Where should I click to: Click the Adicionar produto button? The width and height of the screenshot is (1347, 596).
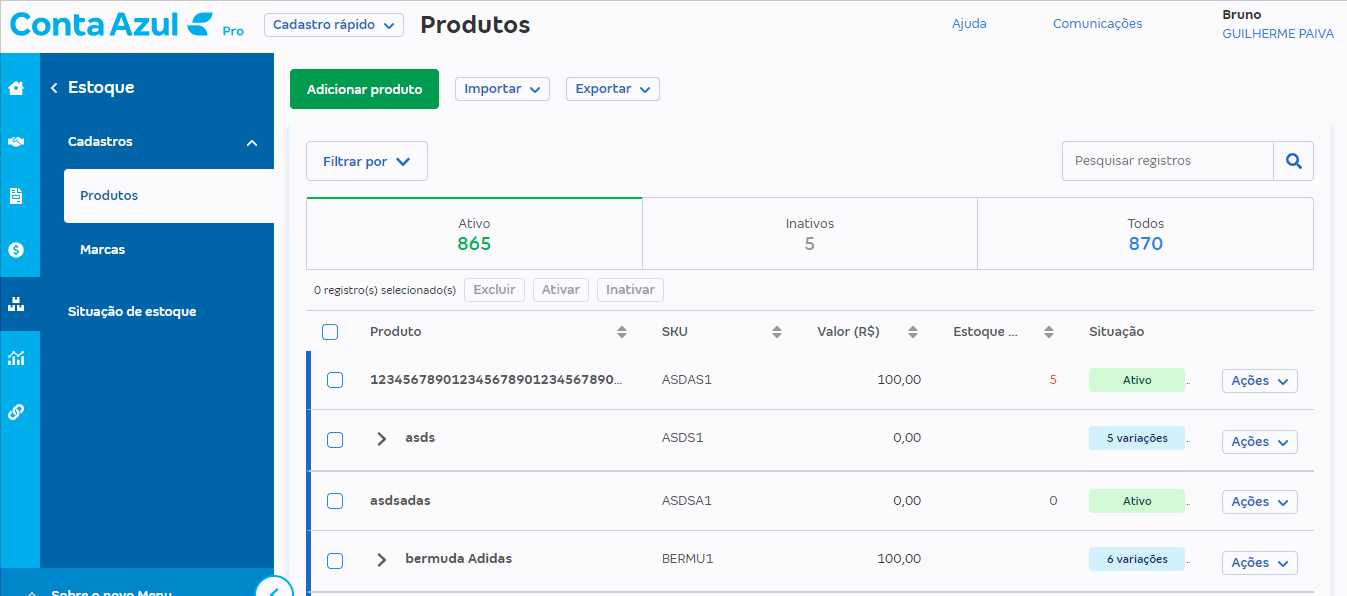(x=364, y=89)
